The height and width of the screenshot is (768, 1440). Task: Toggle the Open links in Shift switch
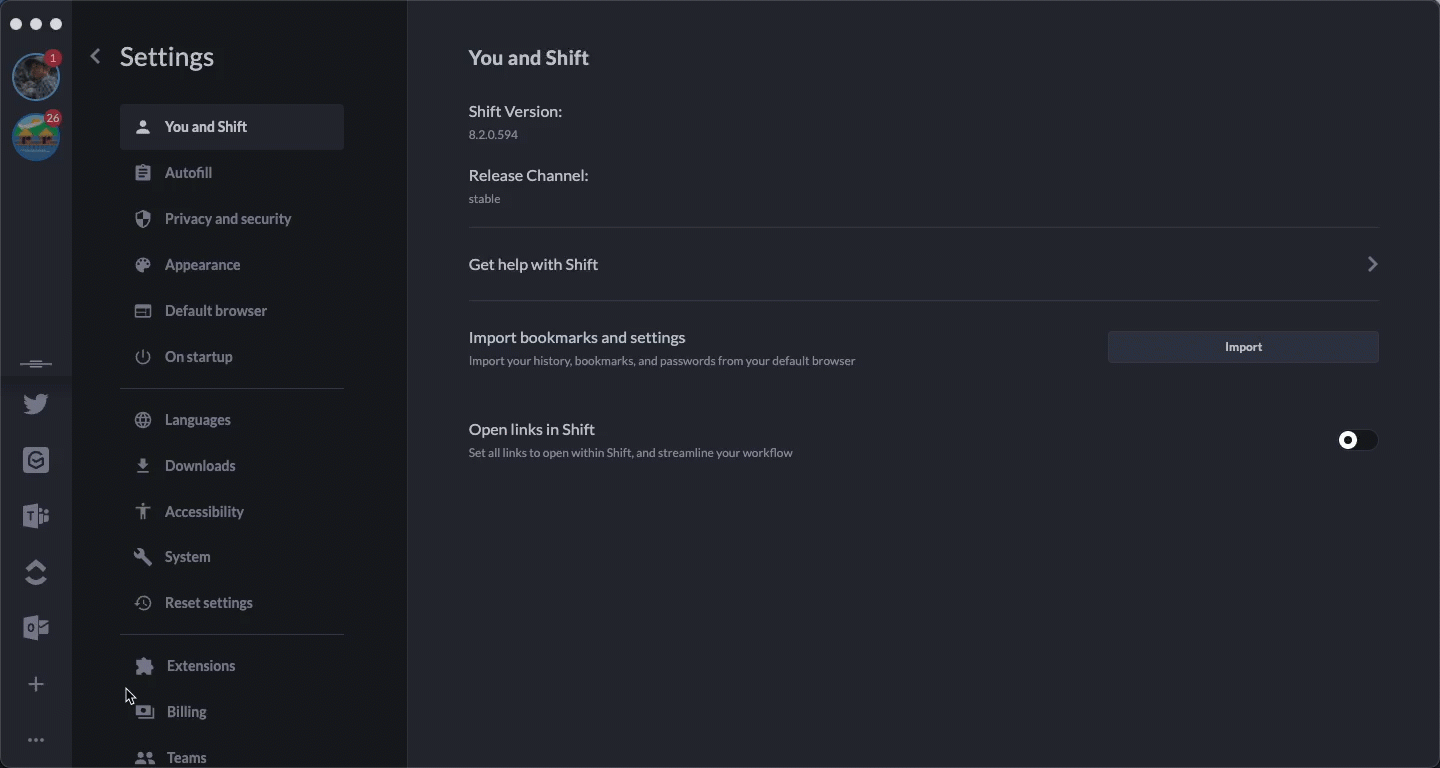pyautogui.click(x=1357, y=440)
